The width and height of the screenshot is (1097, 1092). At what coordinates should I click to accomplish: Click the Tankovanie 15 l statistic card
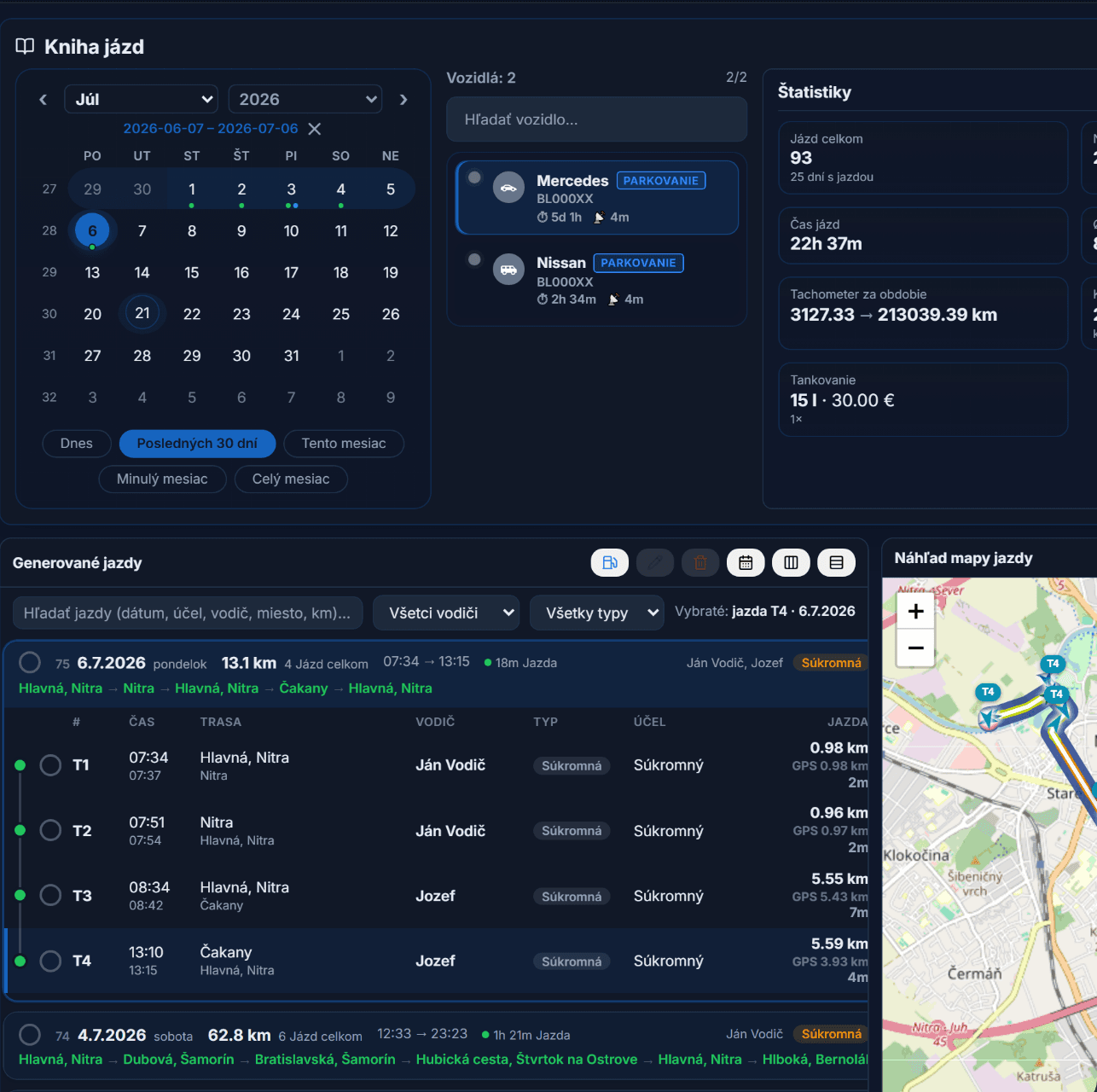(924, 399)
